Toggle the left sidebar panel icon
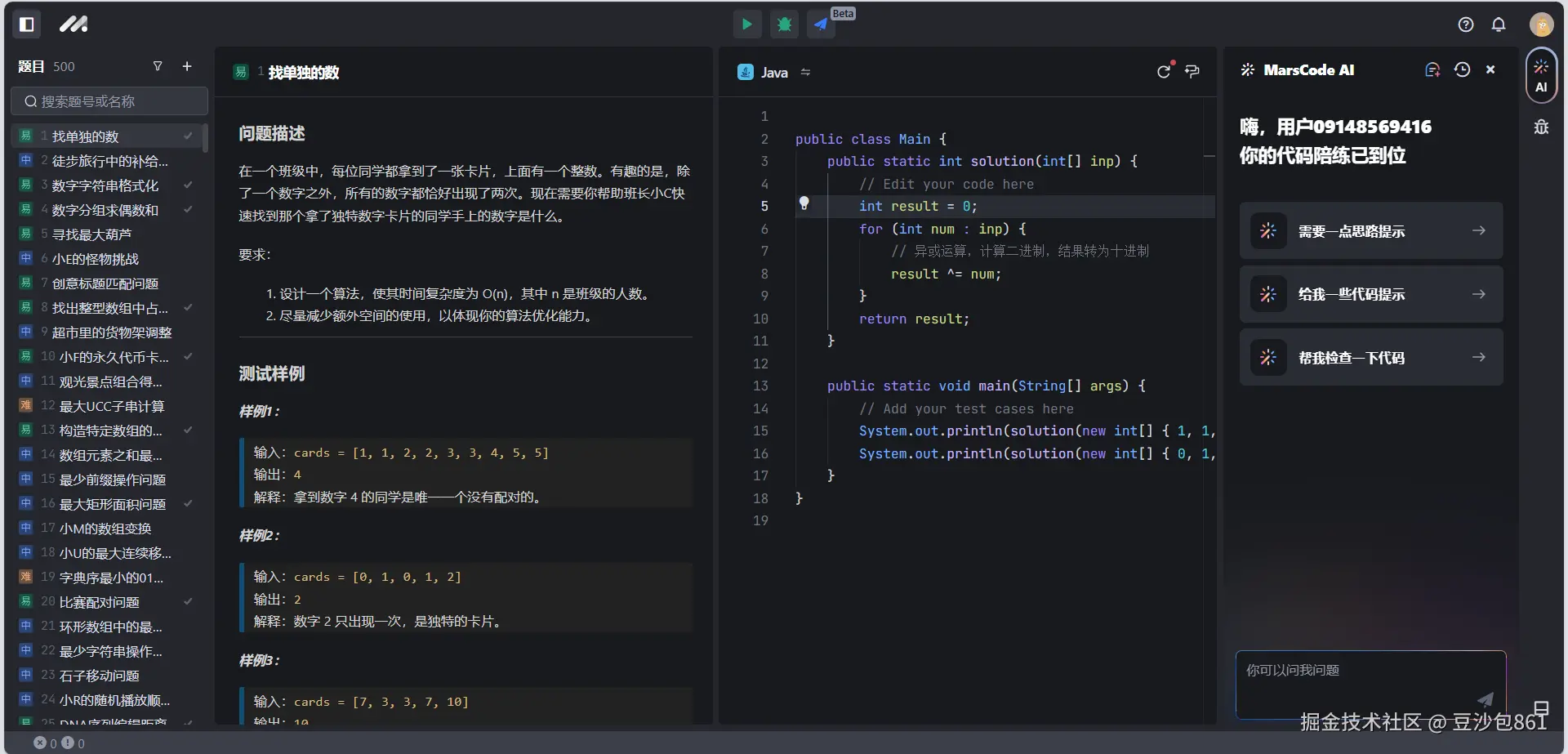The image size is (1568, 754). [x=26, y=25]
